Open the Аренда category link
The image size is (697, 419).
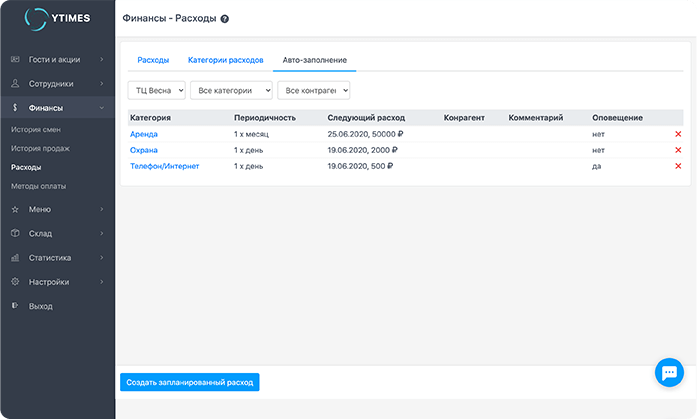click(144, 134)
